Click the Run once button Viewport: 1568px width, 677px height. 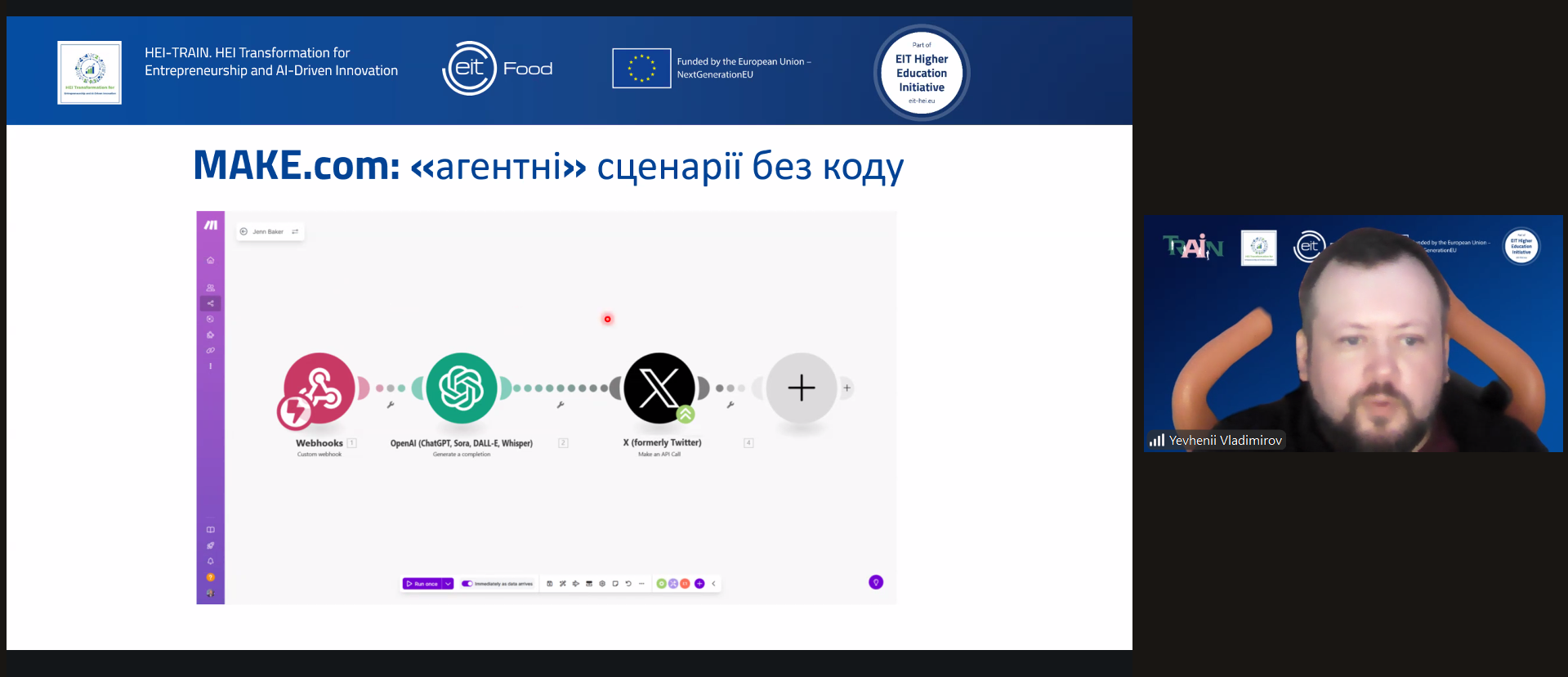point(422,584)
